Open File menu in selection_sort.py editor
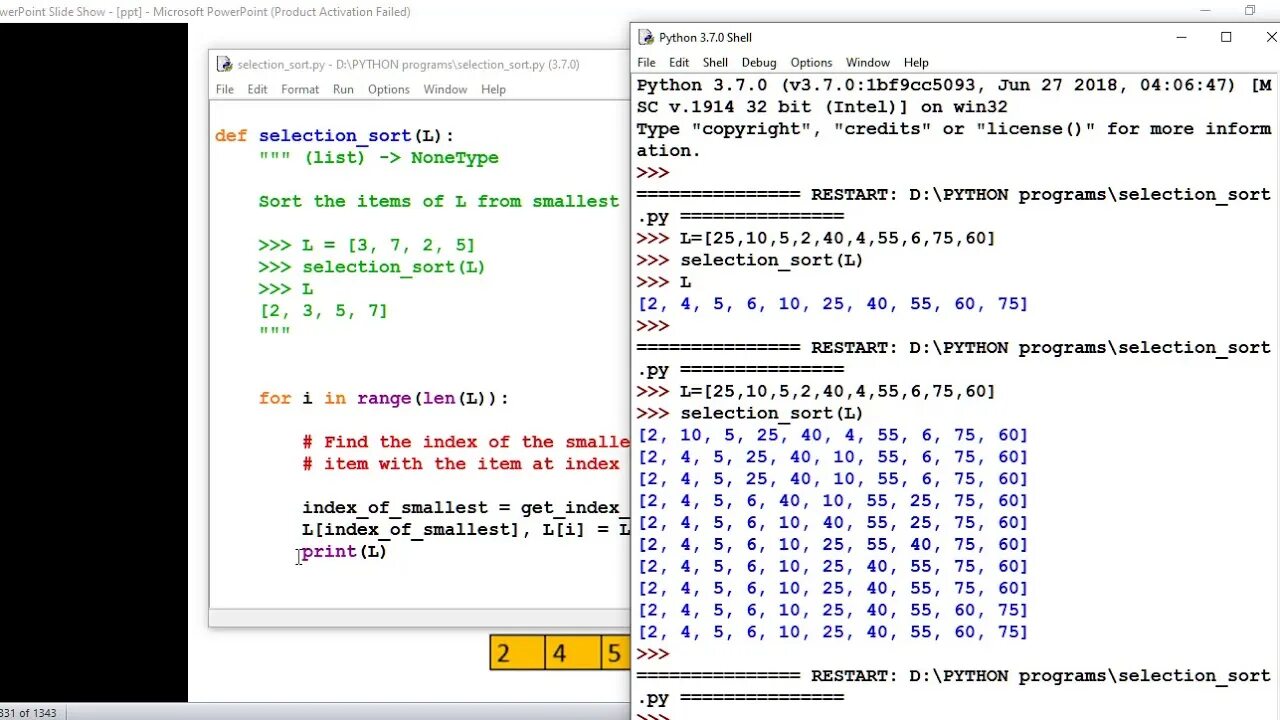 click(225, 89)
